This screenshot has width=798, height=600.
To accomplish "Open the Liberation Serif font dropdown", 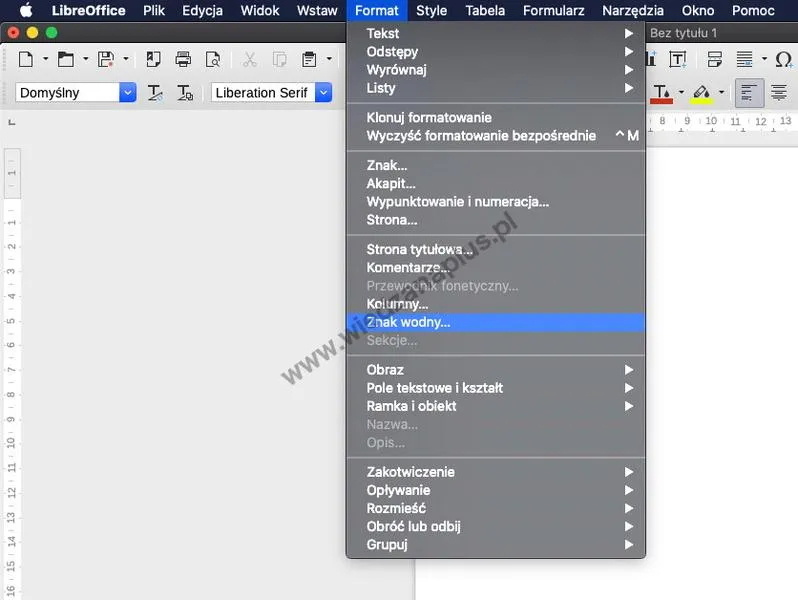I will coord(323,93).
